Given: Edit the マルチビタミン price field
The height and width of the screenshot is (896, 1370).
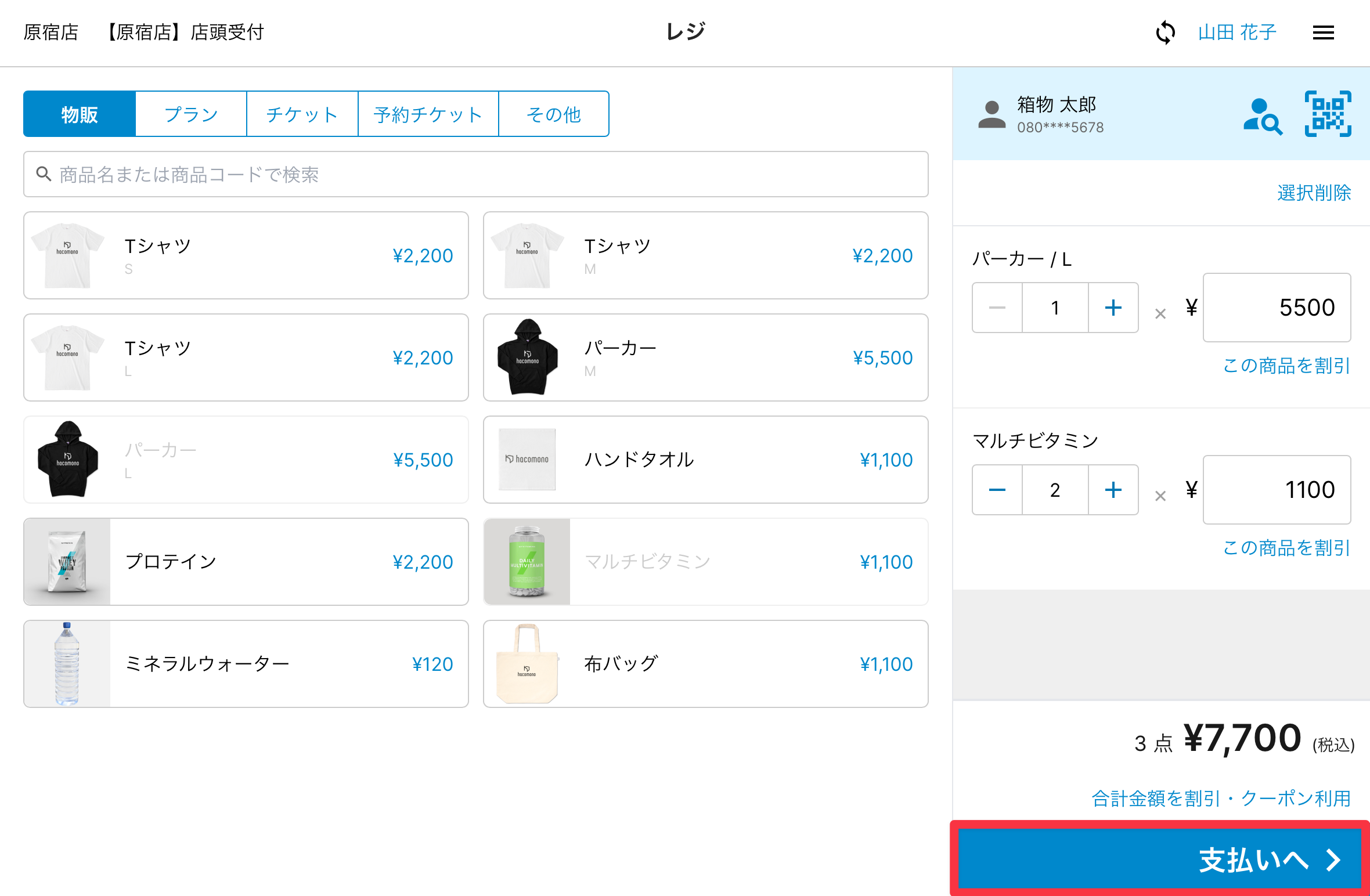Looking at the screenshot, I should point(1277,490).
